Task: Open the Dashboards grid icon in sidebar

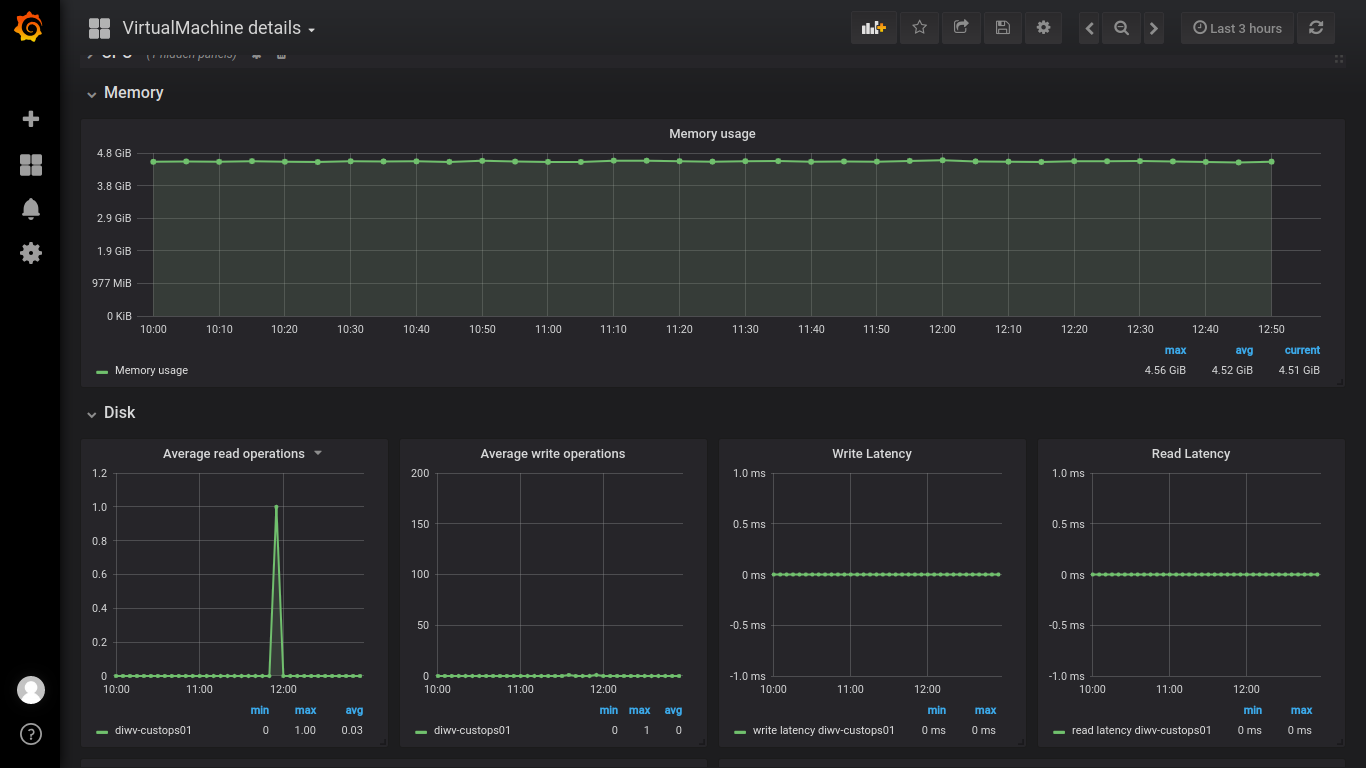Action: pyautogui.click(x=31, y=165)
